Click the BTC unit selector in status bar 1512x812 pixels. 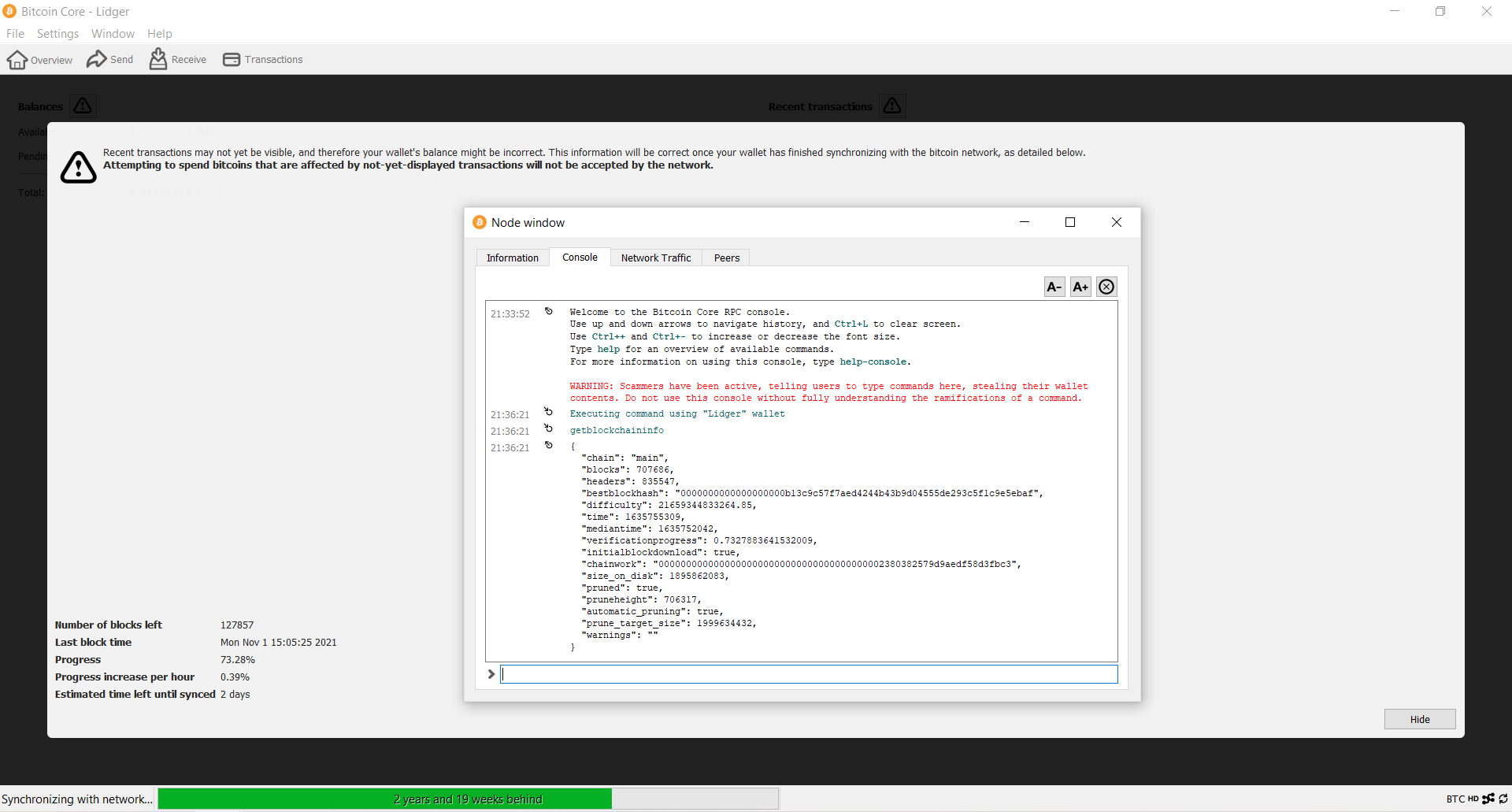point(1455,799)
